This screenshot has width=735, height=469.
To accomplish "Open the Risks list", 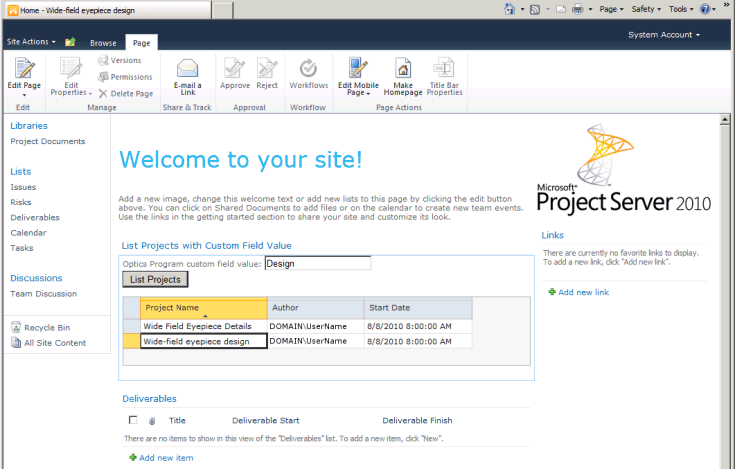I will tap(21, 202).
